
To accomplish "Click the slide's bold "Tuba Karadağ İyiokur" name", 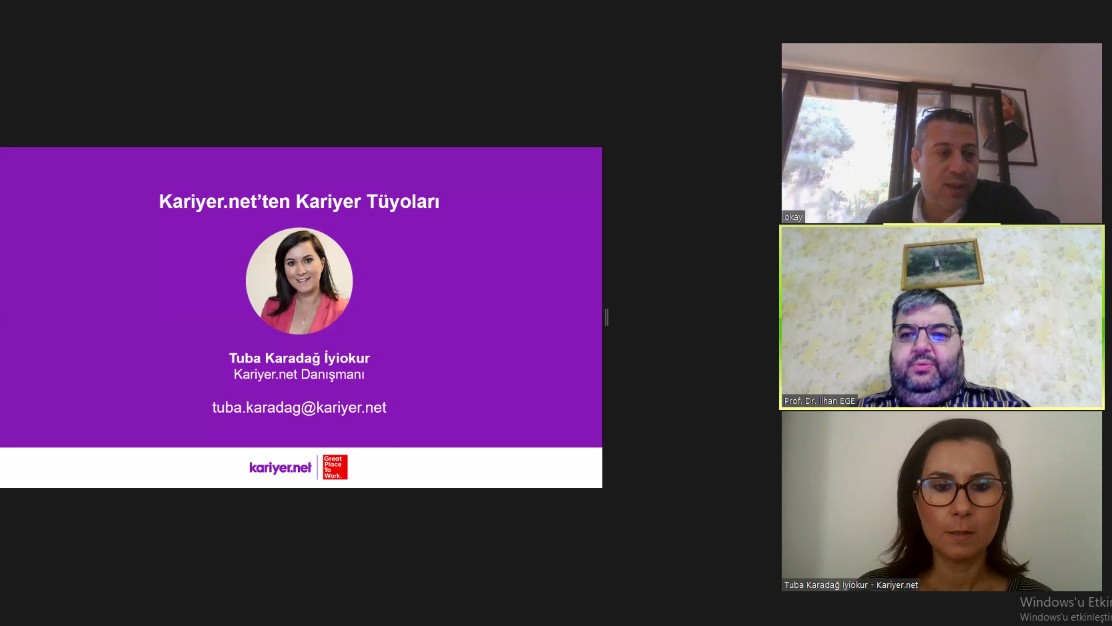I will tap(299, 358).
